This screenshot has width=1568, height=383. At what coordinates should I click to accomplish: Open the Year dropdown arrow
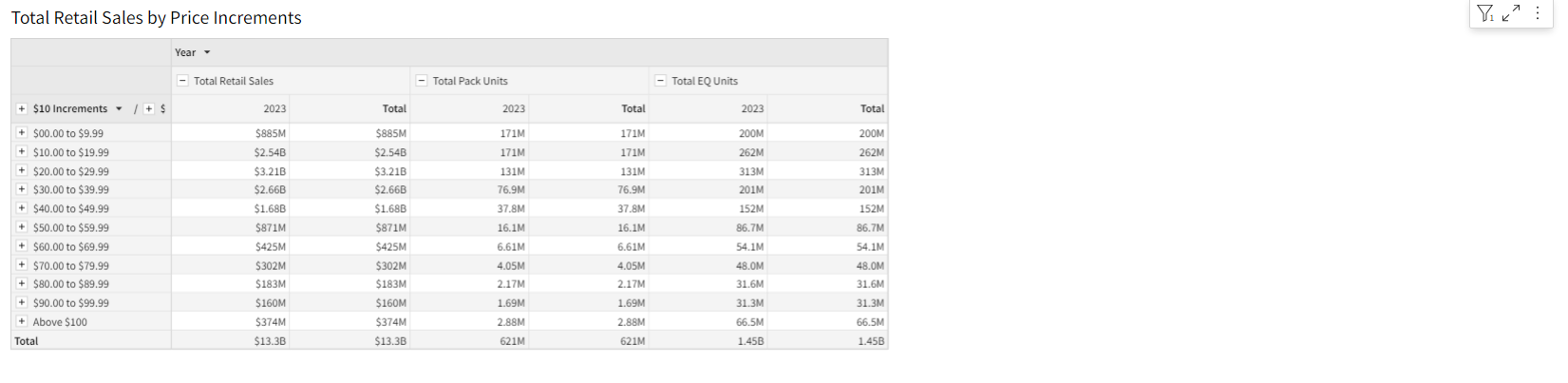coord(207,53)
